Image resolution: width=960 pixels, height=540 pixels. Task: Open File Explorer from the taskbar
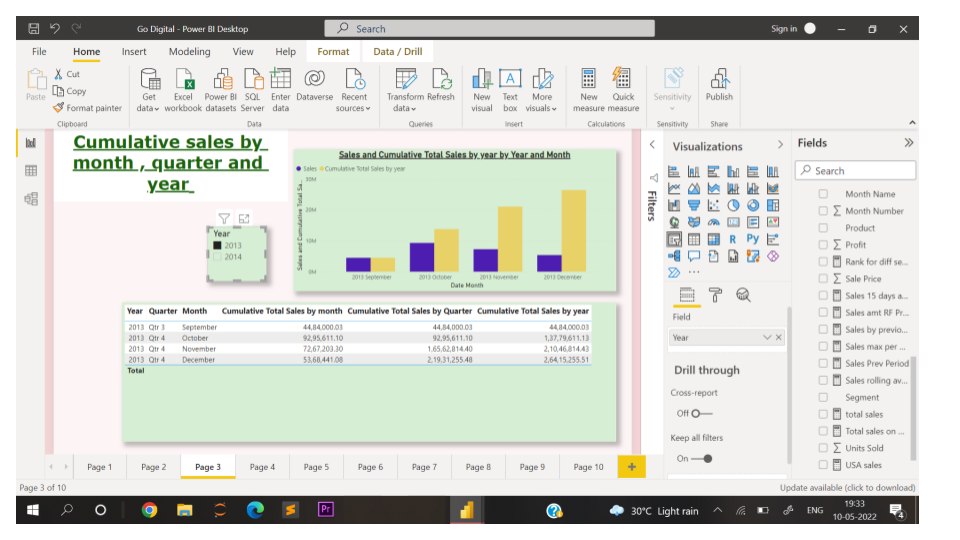coord(185,509)
